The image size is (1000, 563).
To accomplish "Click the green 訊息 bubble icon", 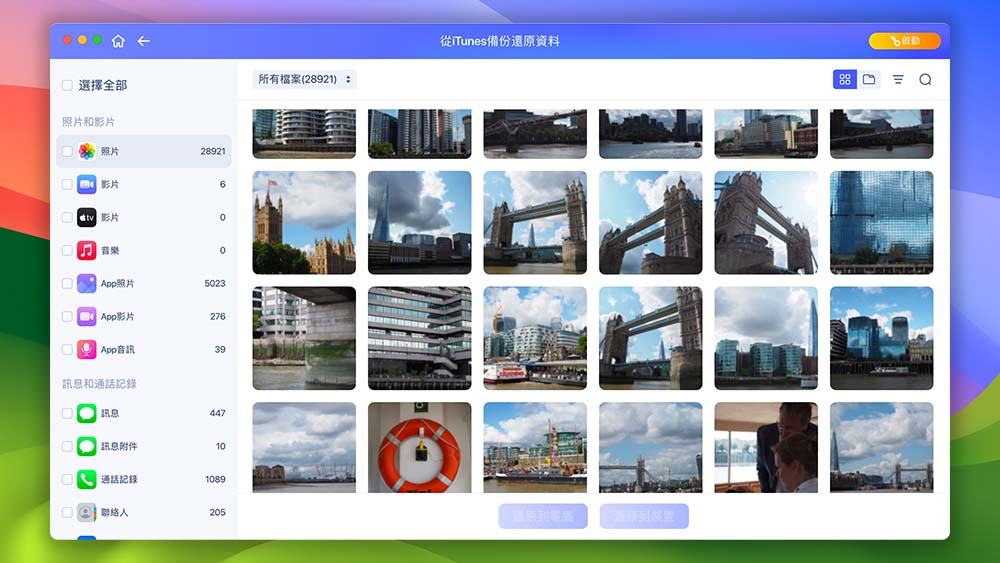I will (x=87, y=413).
